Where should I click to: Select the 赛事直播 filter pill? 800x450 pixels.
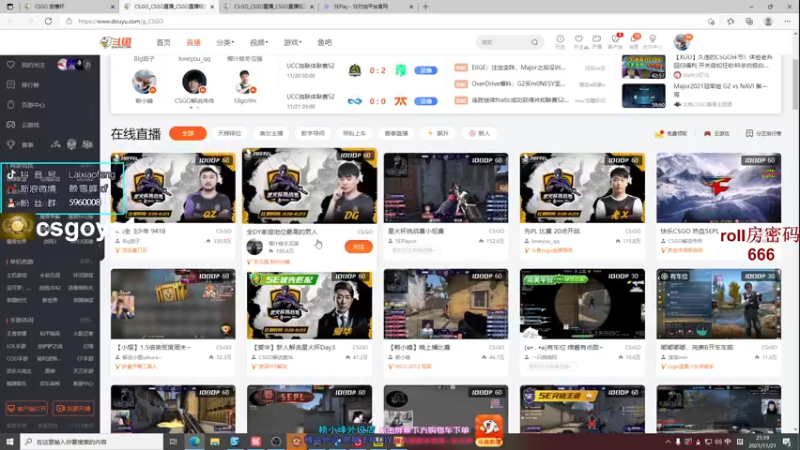pos(396,133)
